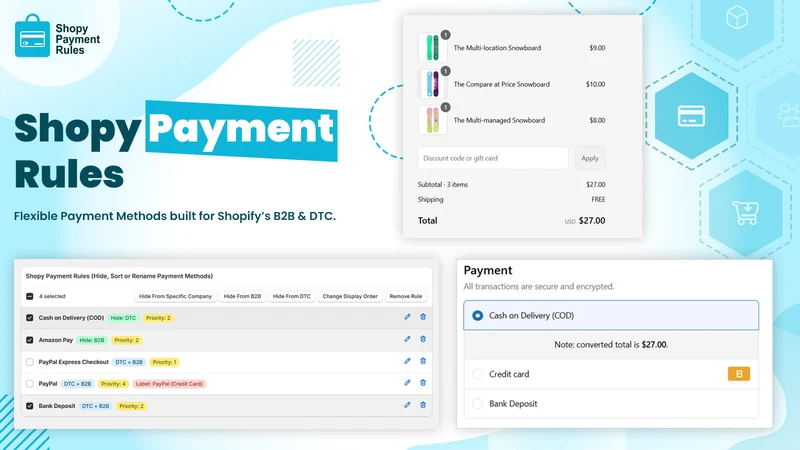The width and height of the screenshot is (800, 450).
Task: Edit the Bank Deposit rule
Action: (x=407, y=405)
